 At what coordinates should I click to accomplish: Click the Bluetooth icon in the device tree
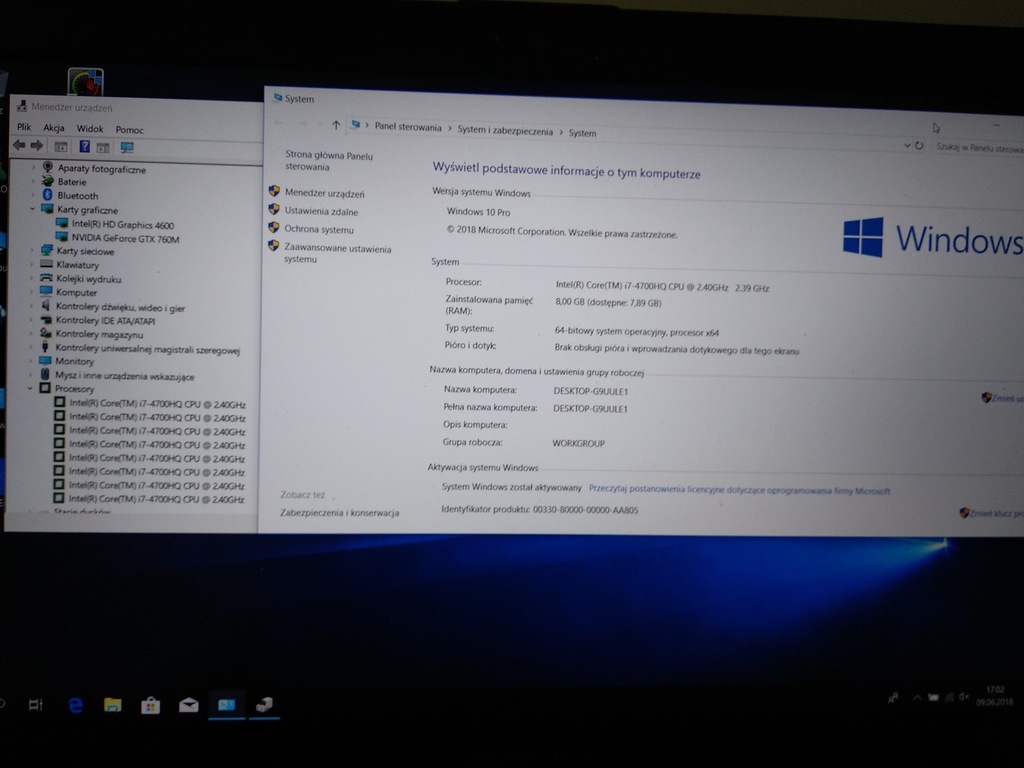coord(47,195)
